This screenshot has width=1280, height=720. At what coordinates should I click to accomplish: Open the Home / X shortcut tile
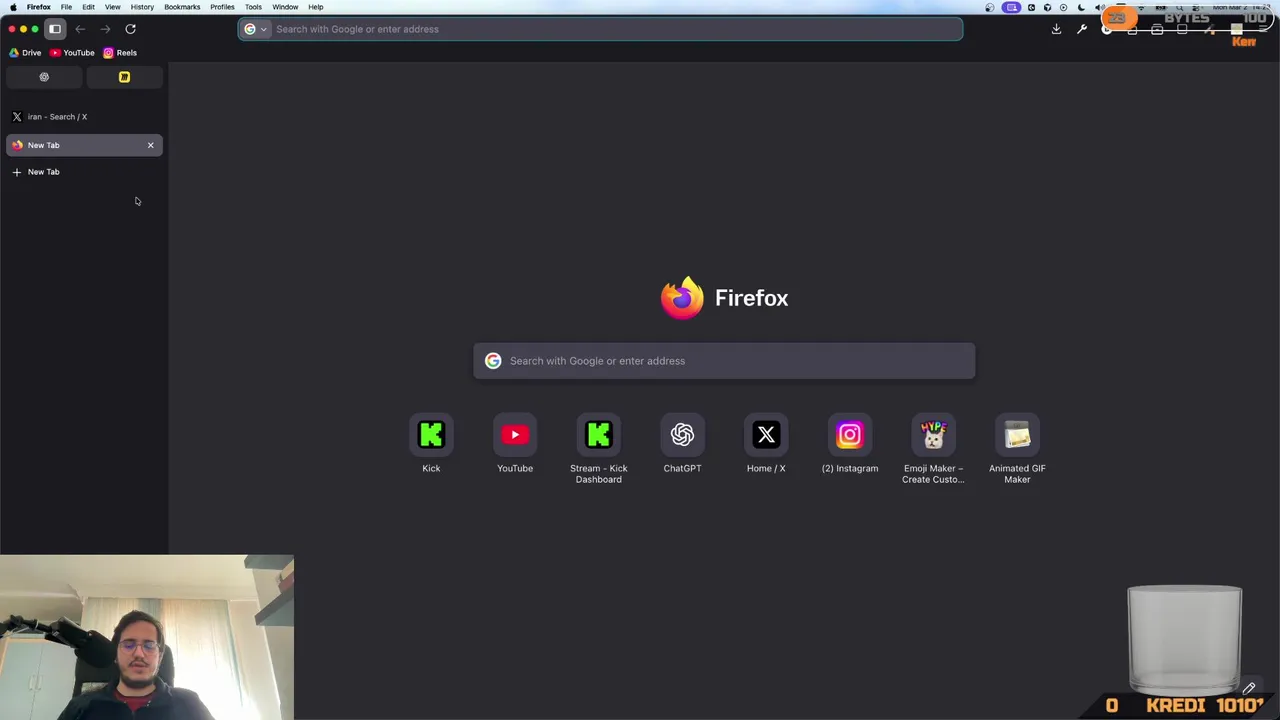pyautogui.click(x=766, y=445)
